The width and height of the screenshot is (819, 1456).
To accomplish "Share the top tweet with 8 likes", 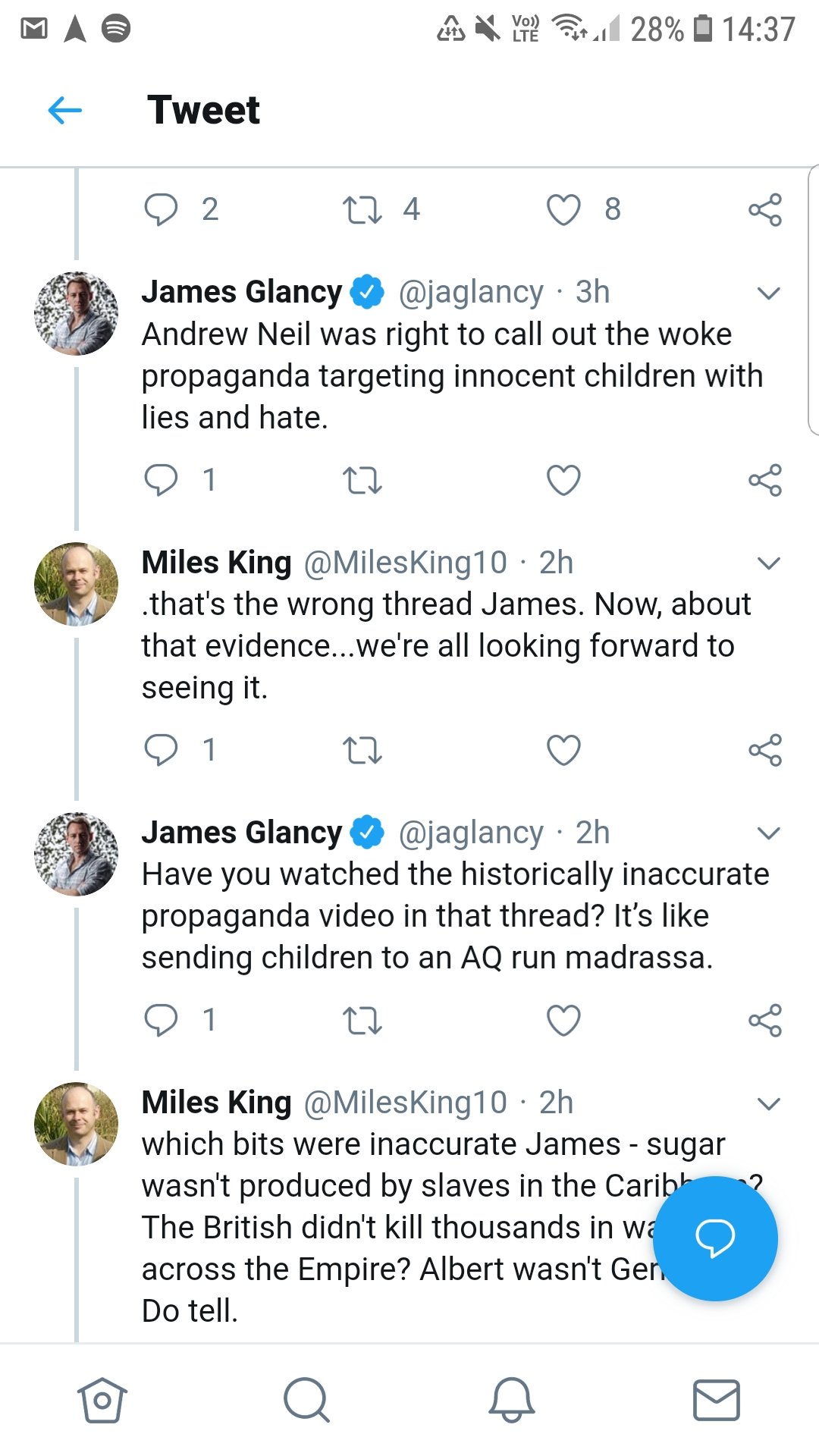I will 764,210.
